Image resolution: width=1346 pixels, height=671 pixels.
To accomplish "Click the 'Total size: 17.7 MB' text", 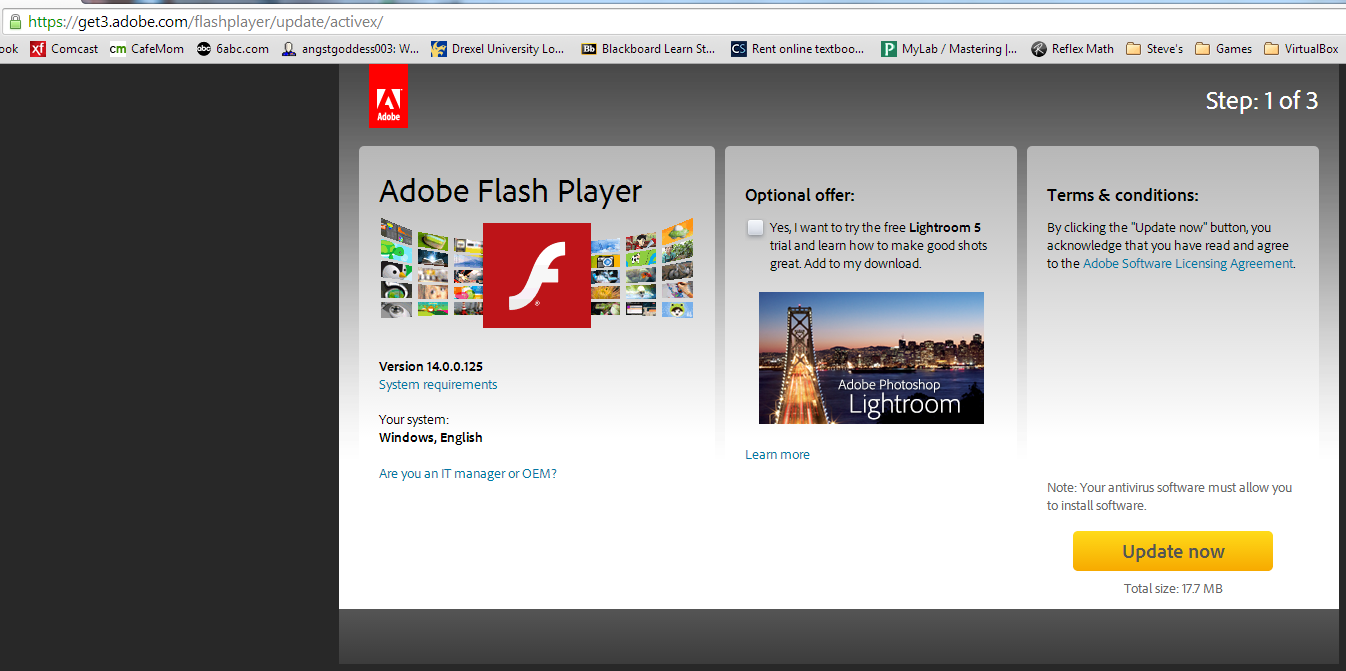I will pos(1173,589).
